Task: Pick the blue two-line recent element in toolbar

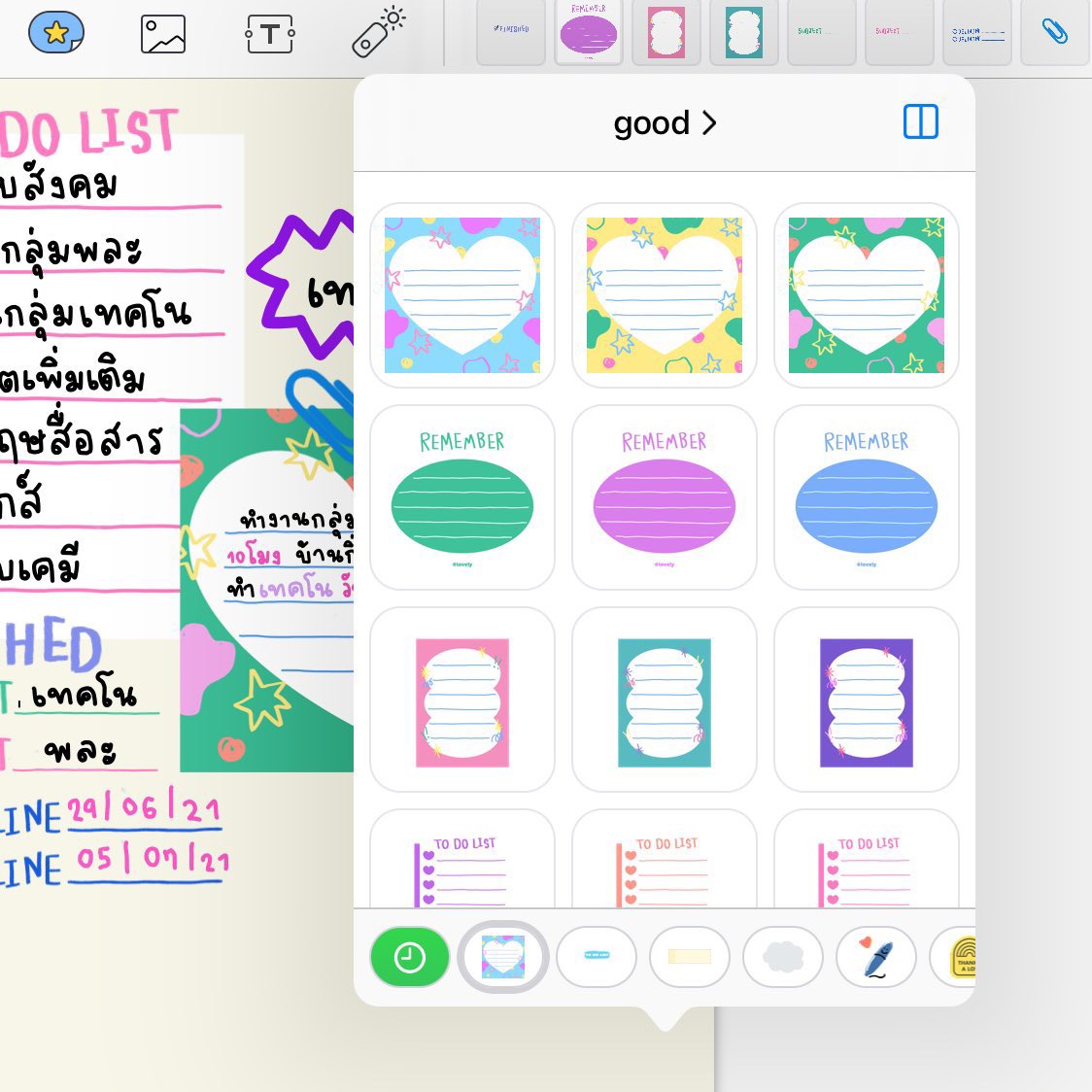Action: coord(977,32)
